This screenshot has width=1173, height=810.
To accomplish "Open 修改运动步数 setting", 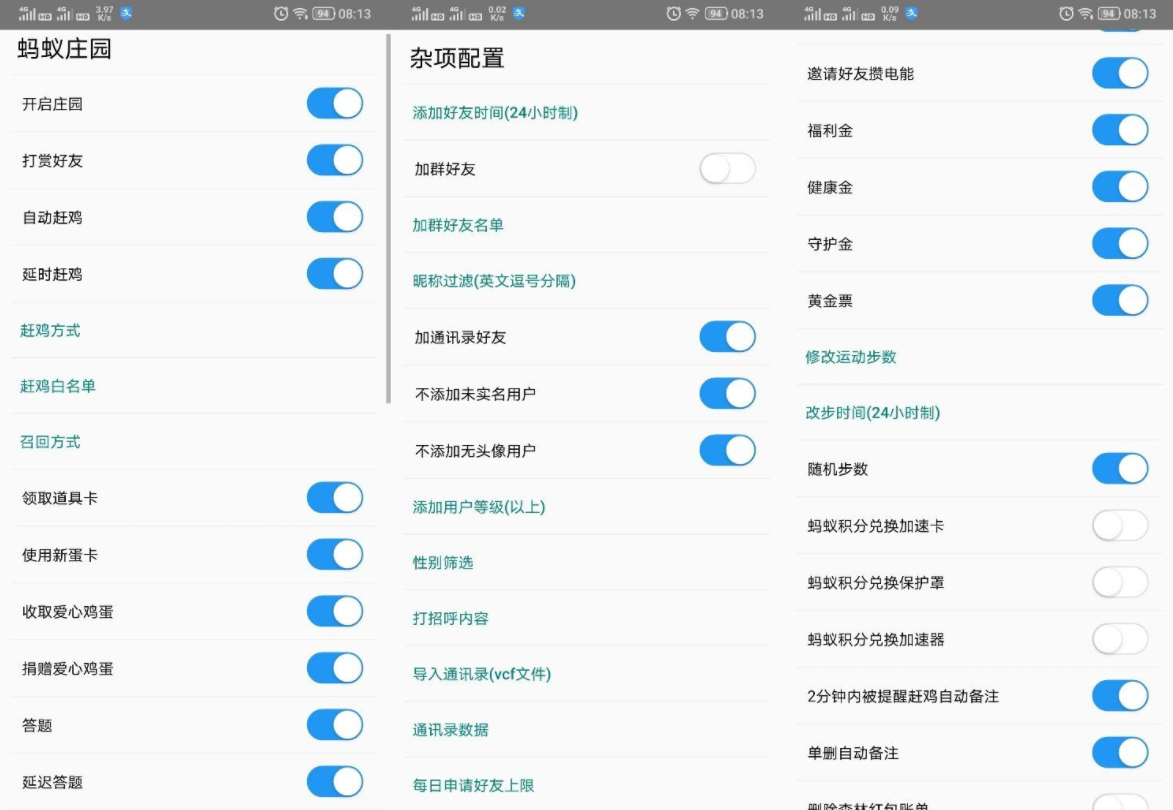I will (x=980, y=357).
